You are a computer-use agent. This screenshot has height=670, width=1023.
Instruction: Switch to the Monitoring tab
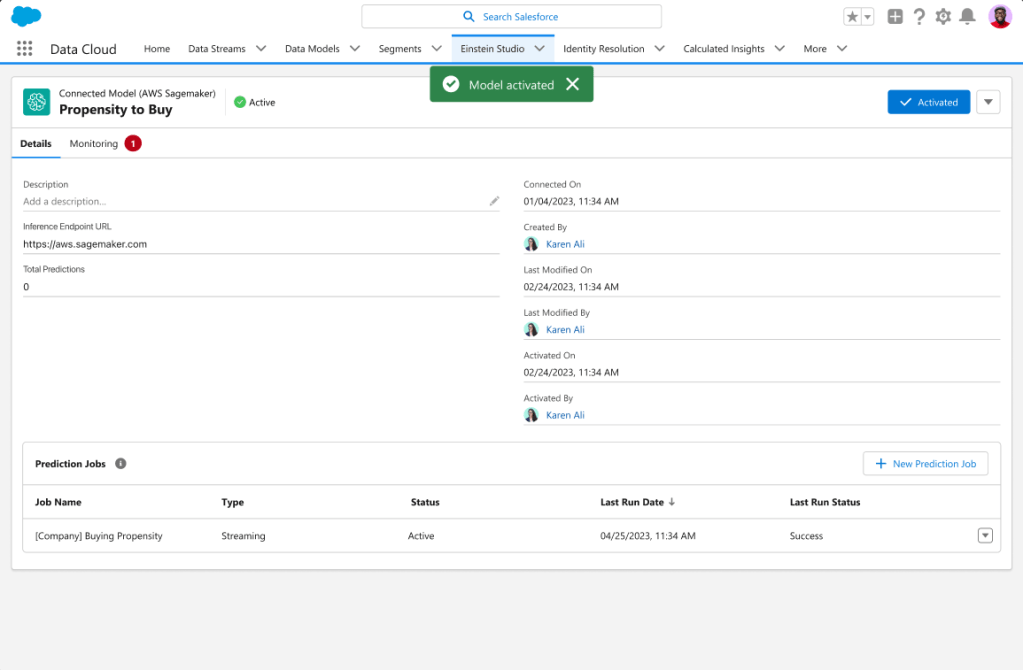tap(93, 143)
